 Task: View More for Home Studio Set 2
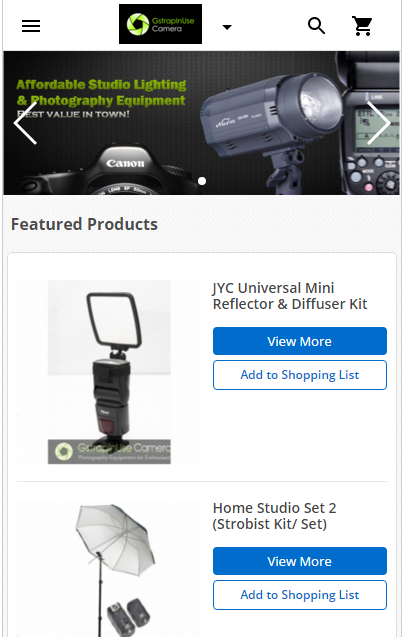300,561
